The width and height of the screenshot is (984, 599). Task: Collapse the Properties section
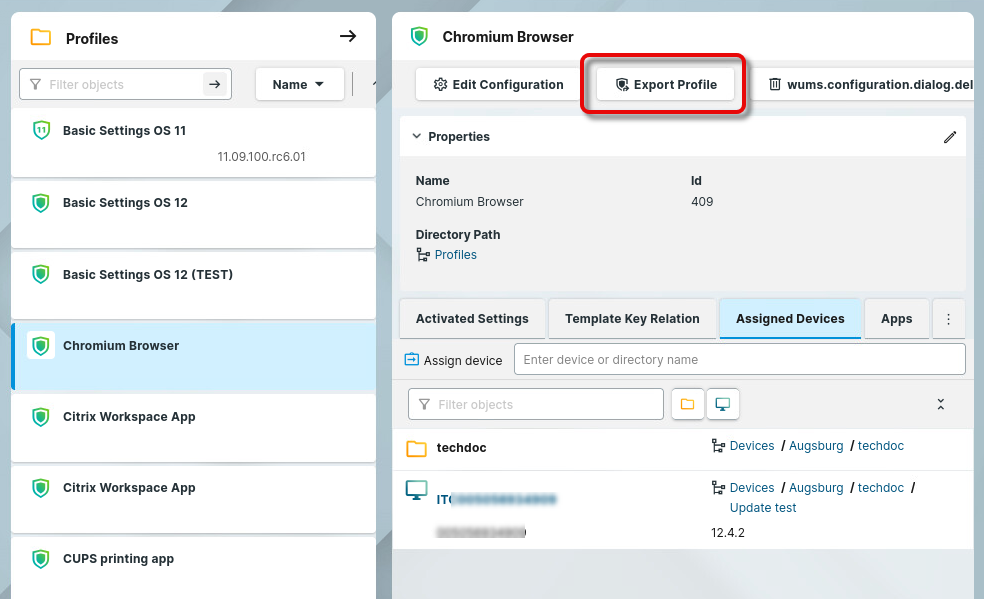point(415,137)
